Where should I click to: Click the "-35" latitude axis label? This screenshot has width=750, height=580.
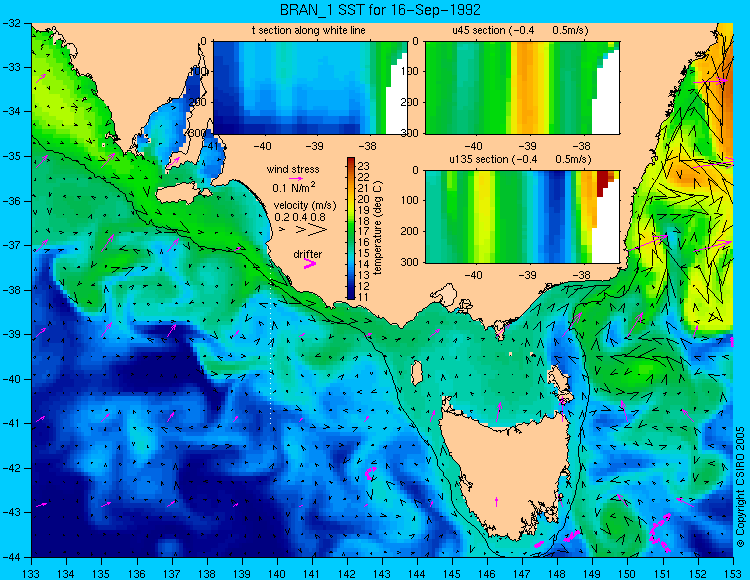(x=11, y=156)
